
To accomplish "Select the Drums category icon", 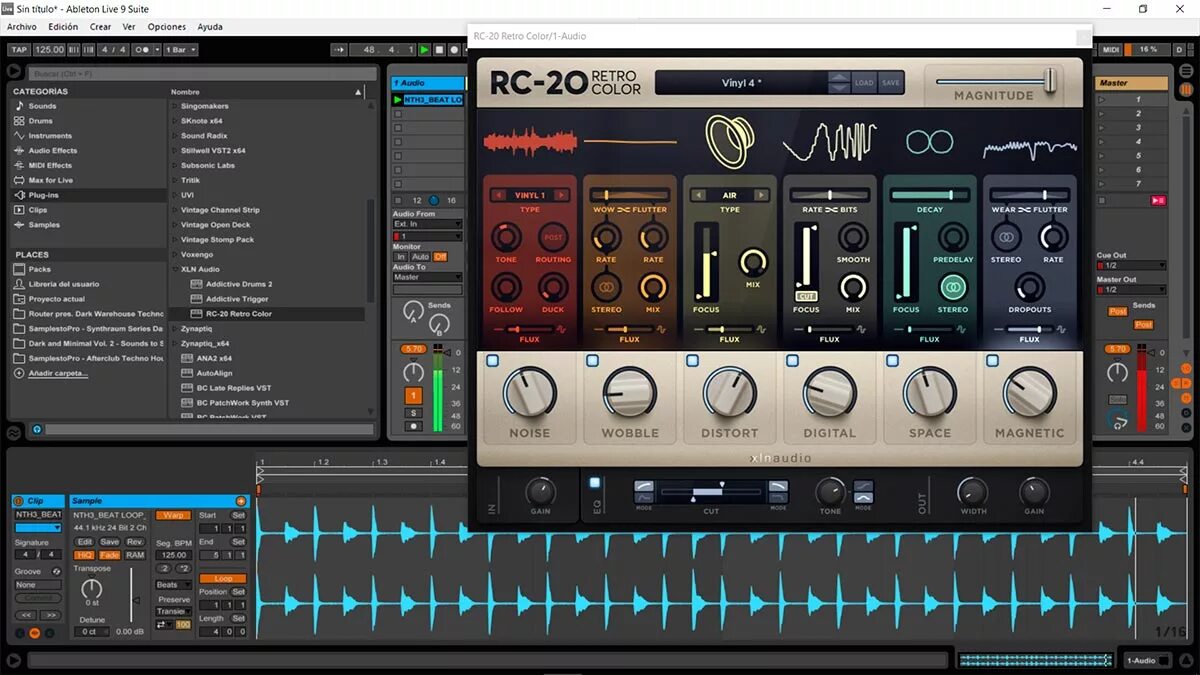I will point(19,121).
